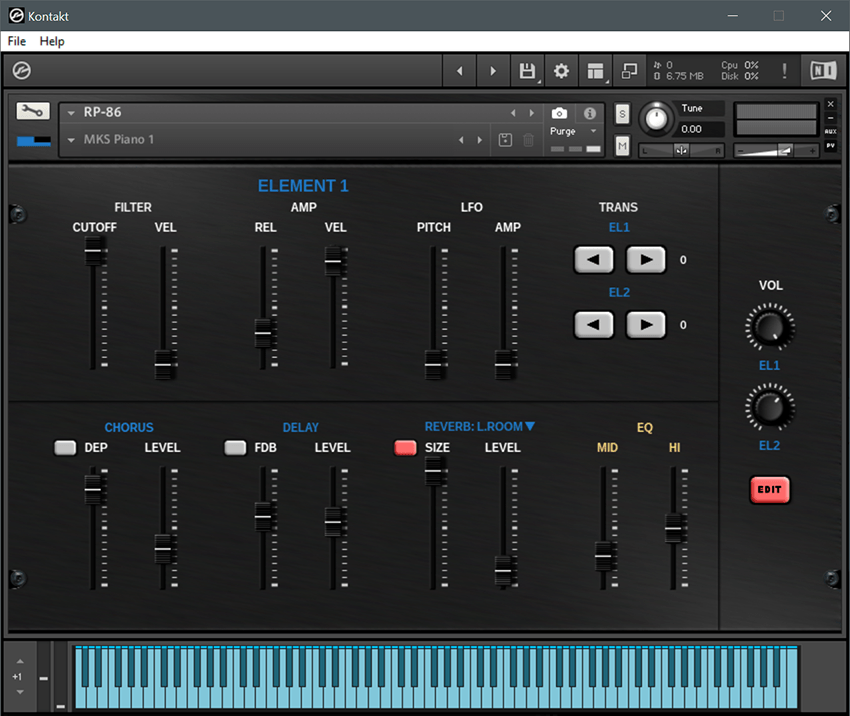Screen dimensions: 850x716
Task: Click the Amp REL slider handle
Action: point(264,333)
